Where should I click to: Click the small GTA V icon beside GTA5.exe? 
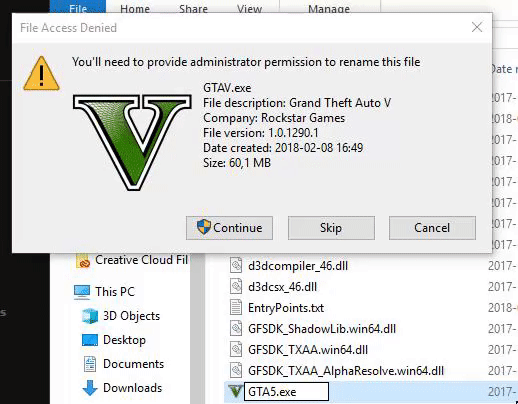pos(235,391)
